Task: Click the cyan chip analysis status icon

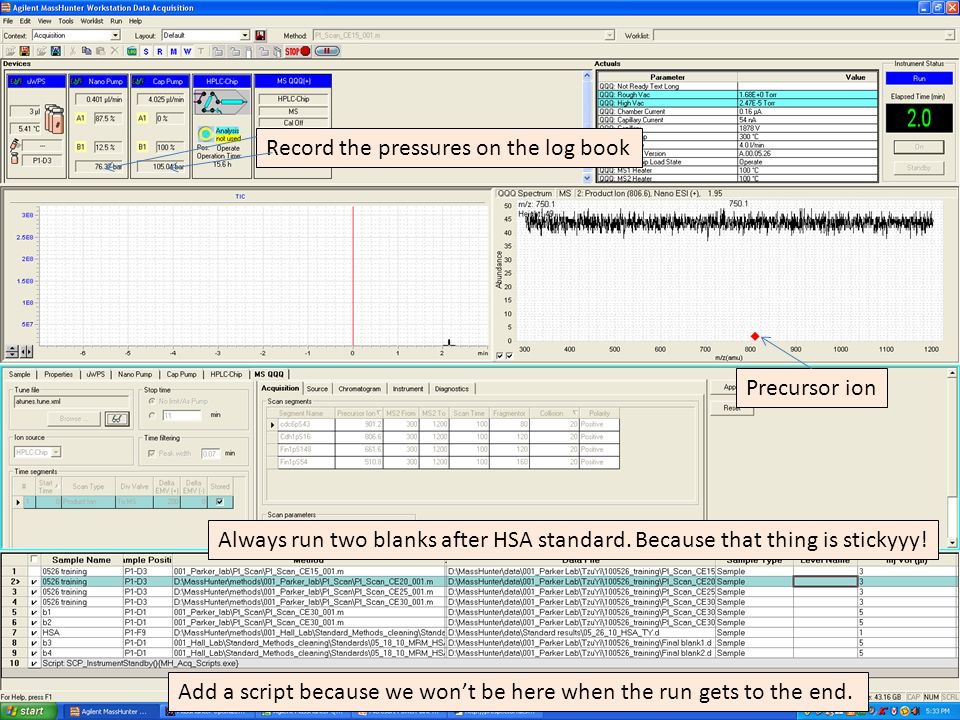Action: [205, 133]
